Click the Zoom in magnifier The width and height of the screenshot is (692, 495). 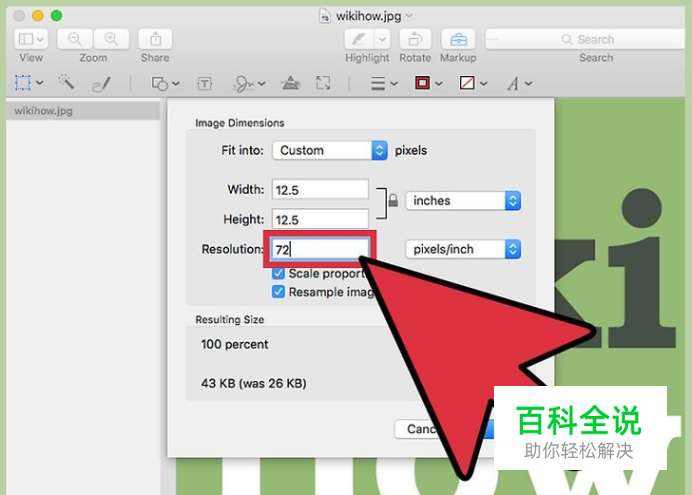coord(111,39)
